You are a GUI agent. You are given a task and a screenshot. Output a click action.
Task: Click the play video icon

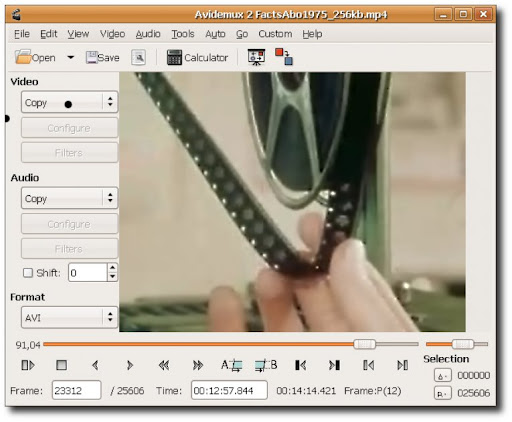coord(28,365)
